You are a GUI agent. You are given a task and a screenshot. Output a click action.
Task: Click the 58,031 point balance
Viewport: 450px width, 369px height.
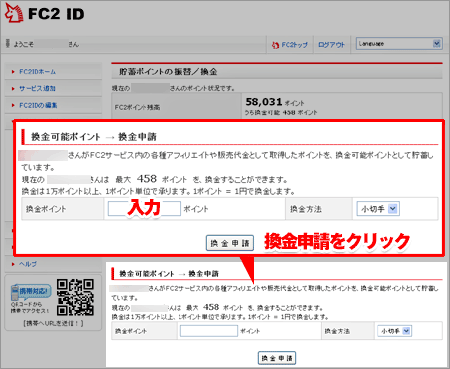(x=264, y=102)
